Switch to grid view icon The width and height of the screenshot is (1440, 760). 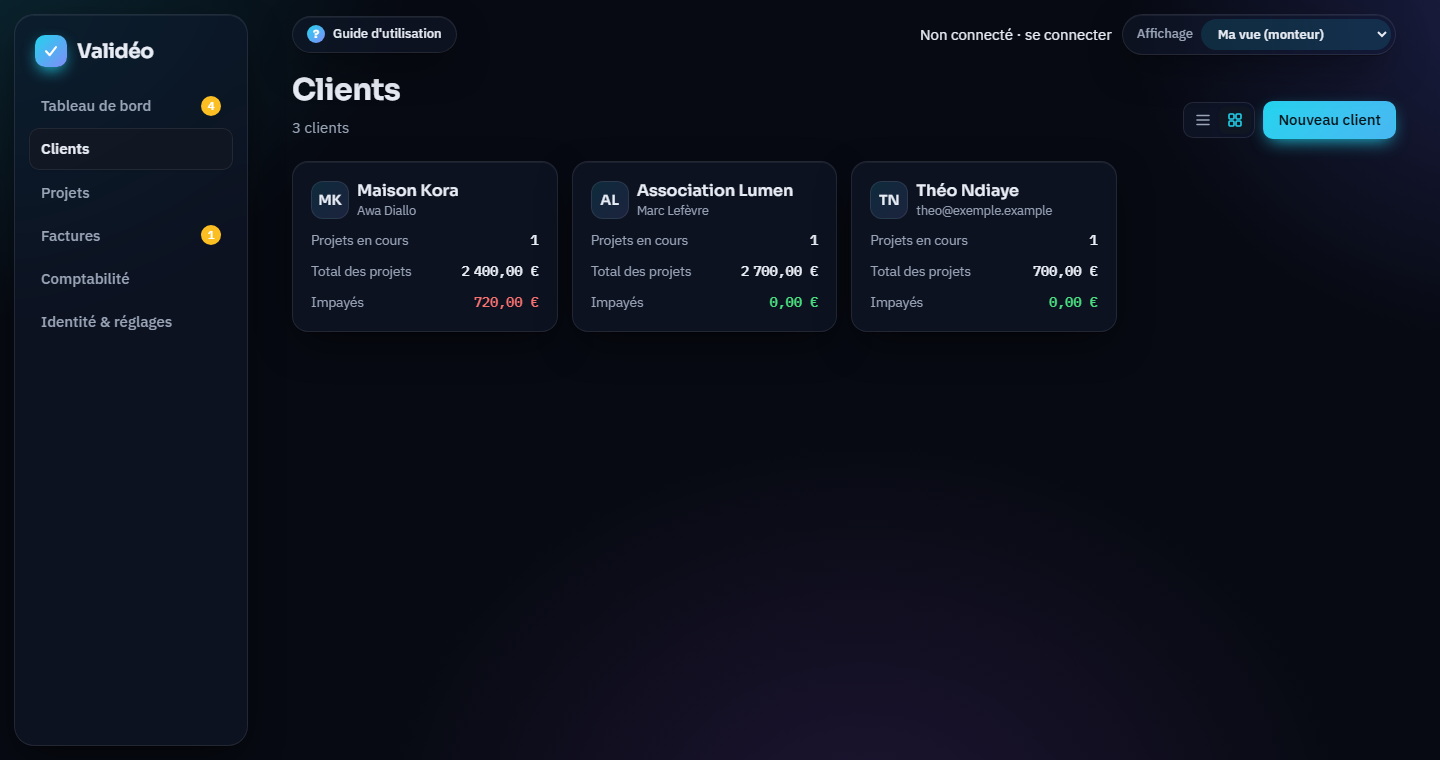pos(1235,120)
